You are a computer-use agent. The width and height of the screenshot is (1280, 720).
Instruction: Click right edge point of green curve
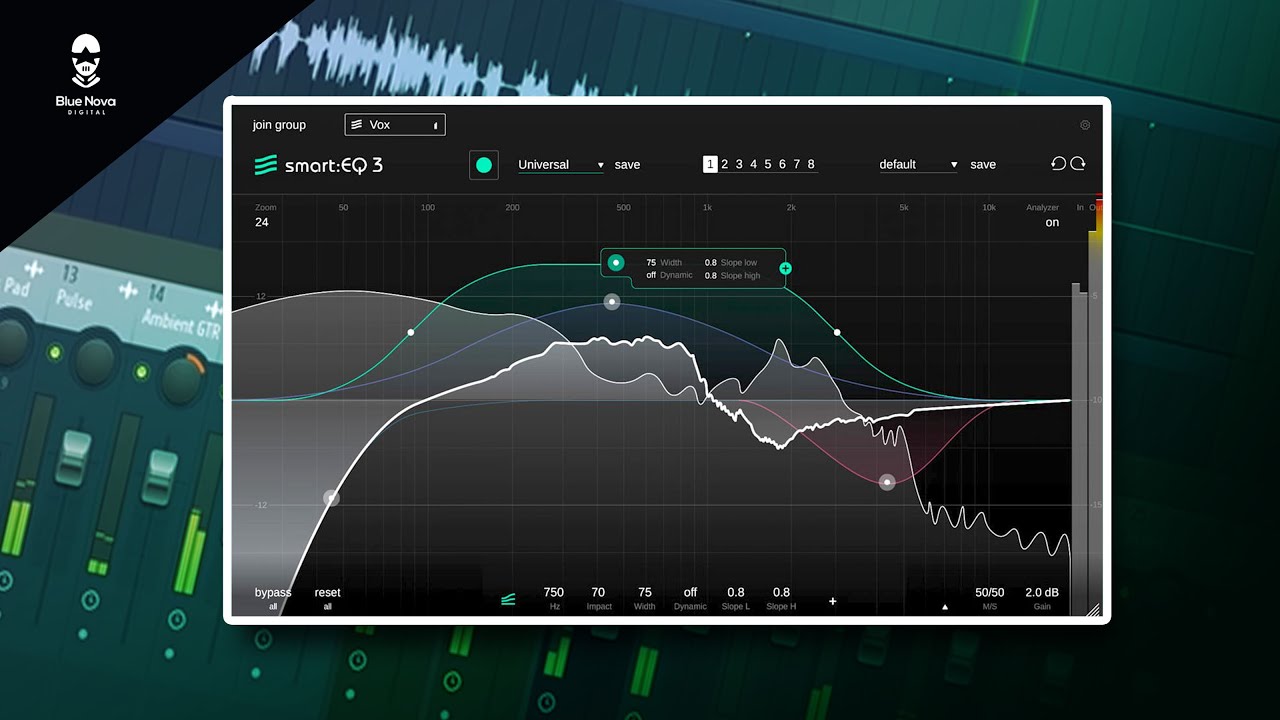837,332
